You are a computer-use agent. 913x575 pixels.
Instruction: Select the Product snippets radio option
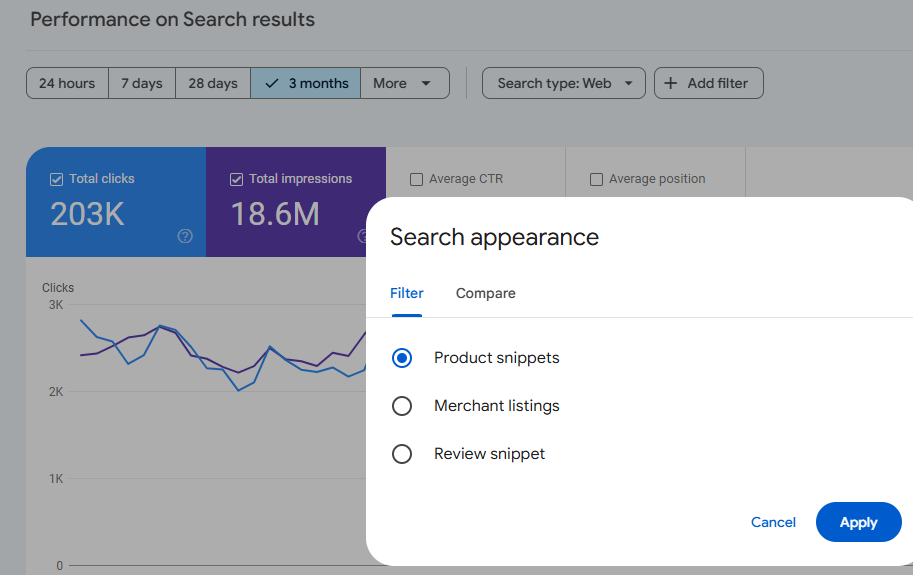(x=402, y=358)
